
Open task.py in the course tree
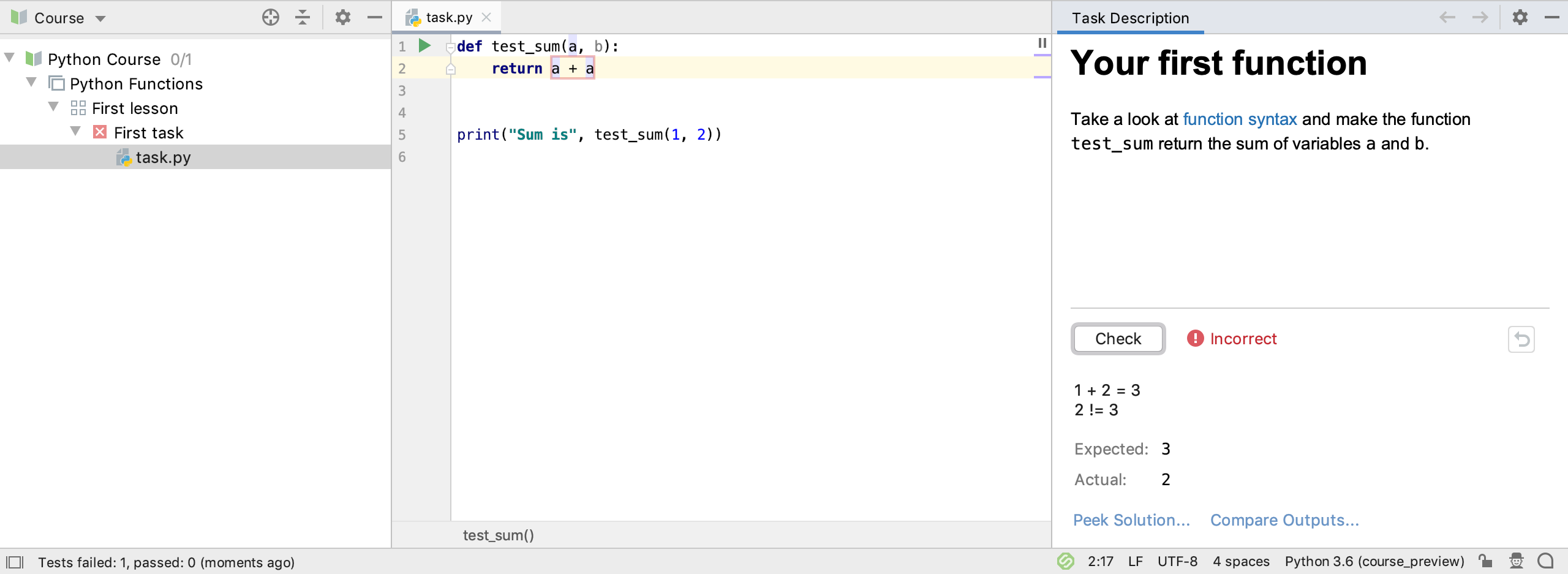click(x=163, y=157)
